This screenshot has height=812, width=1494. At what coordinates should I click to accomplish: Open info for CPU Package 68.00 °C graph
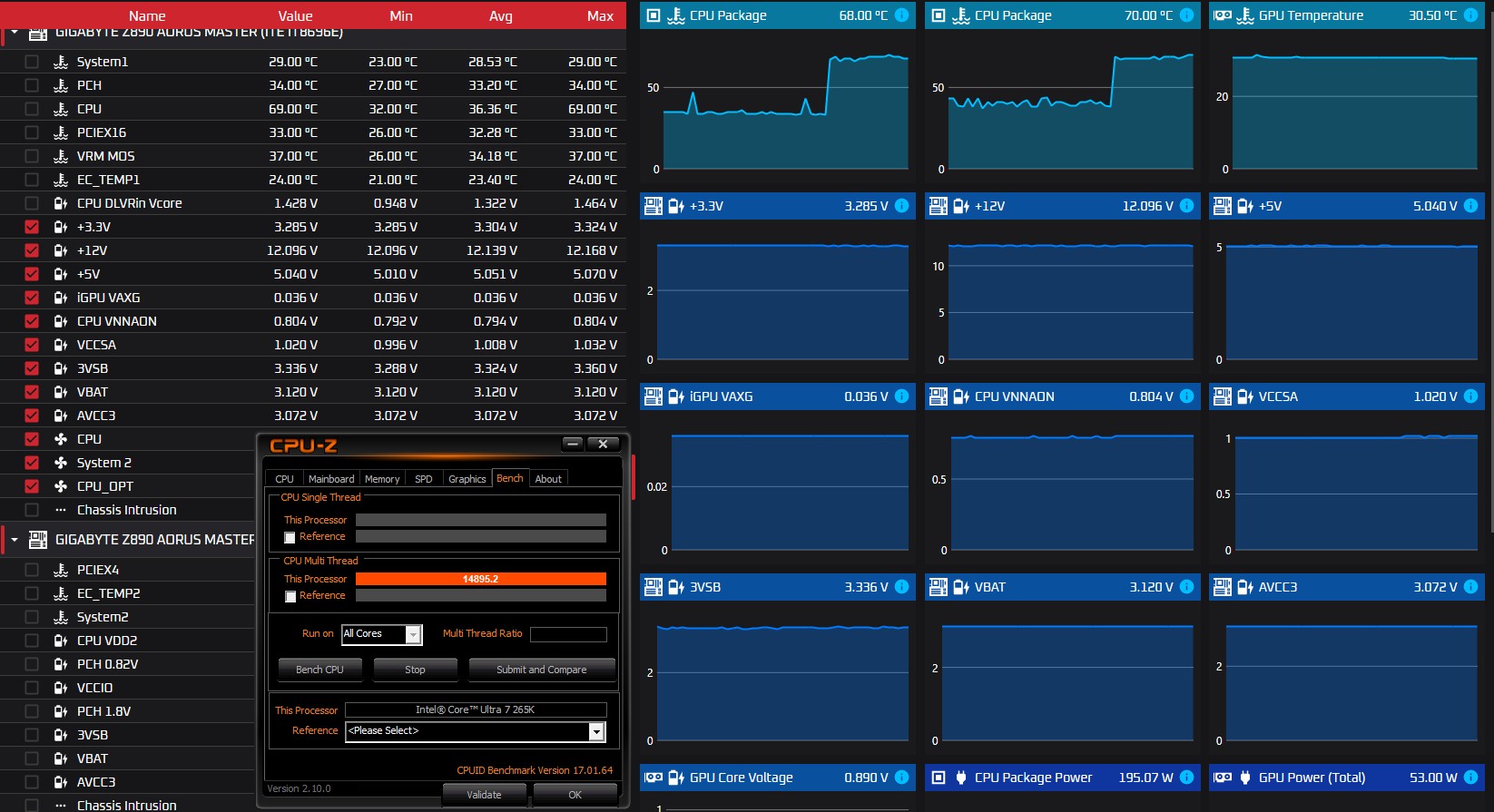[901, 15]
